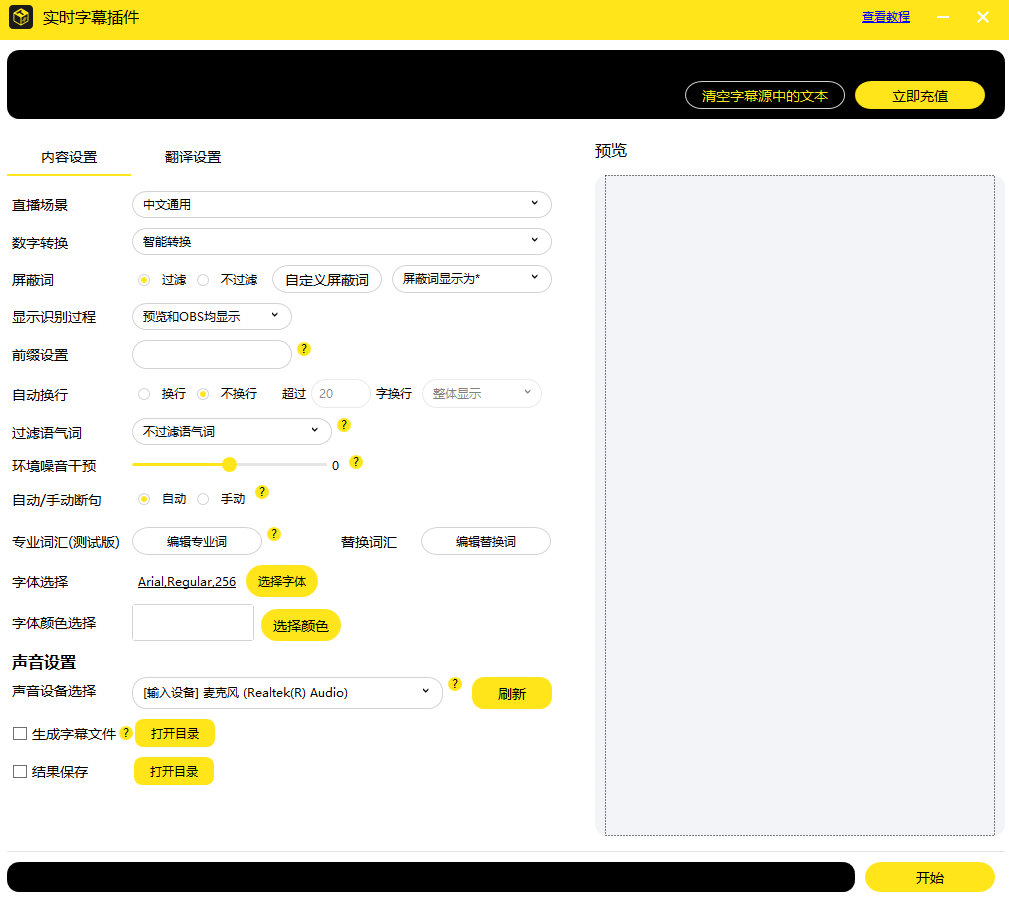Image resolution: width=1009 pixels, height=903 pixels.
Task: Open the 直播场景 dropdown showing 中文通用
Action: coord(341,204)
